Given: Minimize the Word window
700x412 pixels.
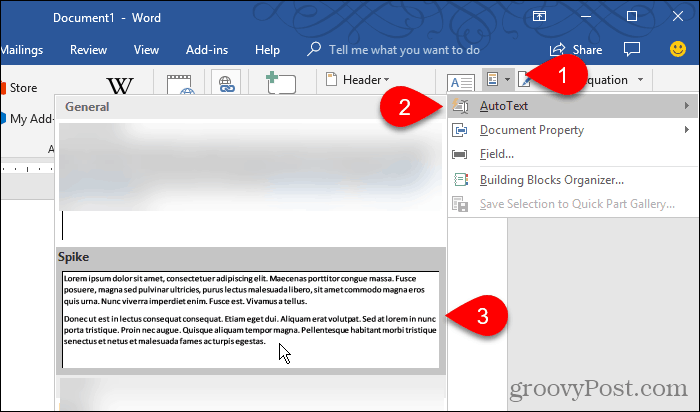Looking at the screenshot, I should coord(586,17).
